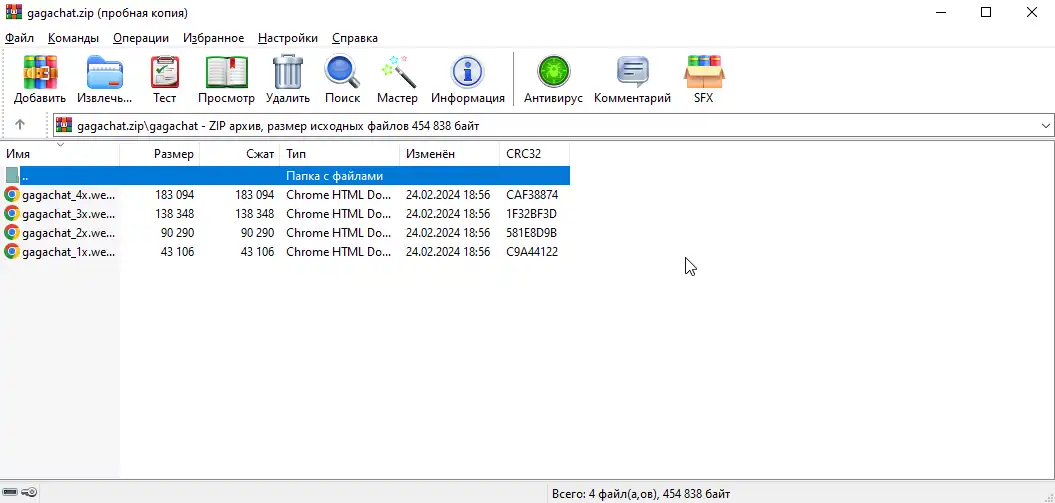Create SFX self-extracting archive icon
The width and height of the screenshot is (1055, 503).
(703, 73)
